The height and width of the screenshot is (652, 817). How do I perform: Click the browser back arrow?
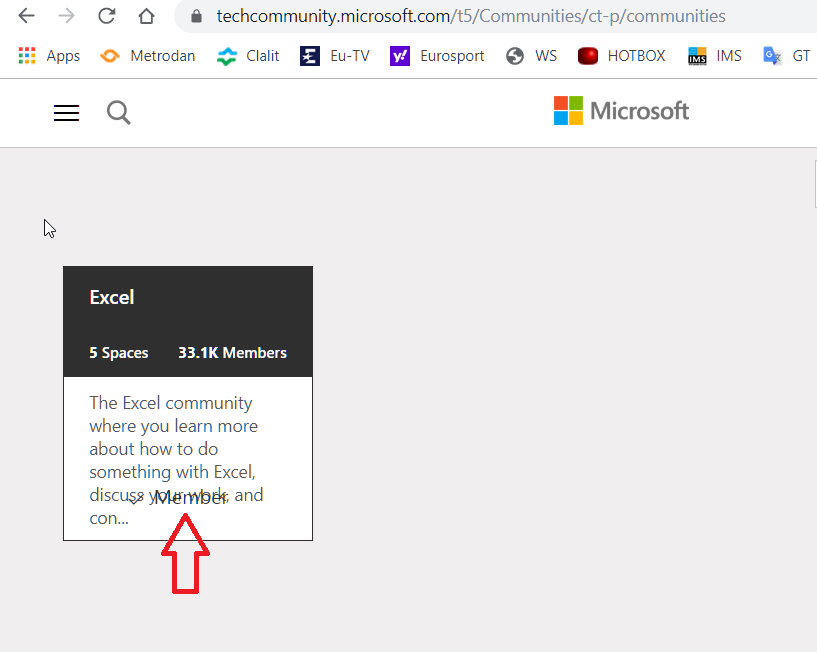pyautogui.click(x=25, y=15)
